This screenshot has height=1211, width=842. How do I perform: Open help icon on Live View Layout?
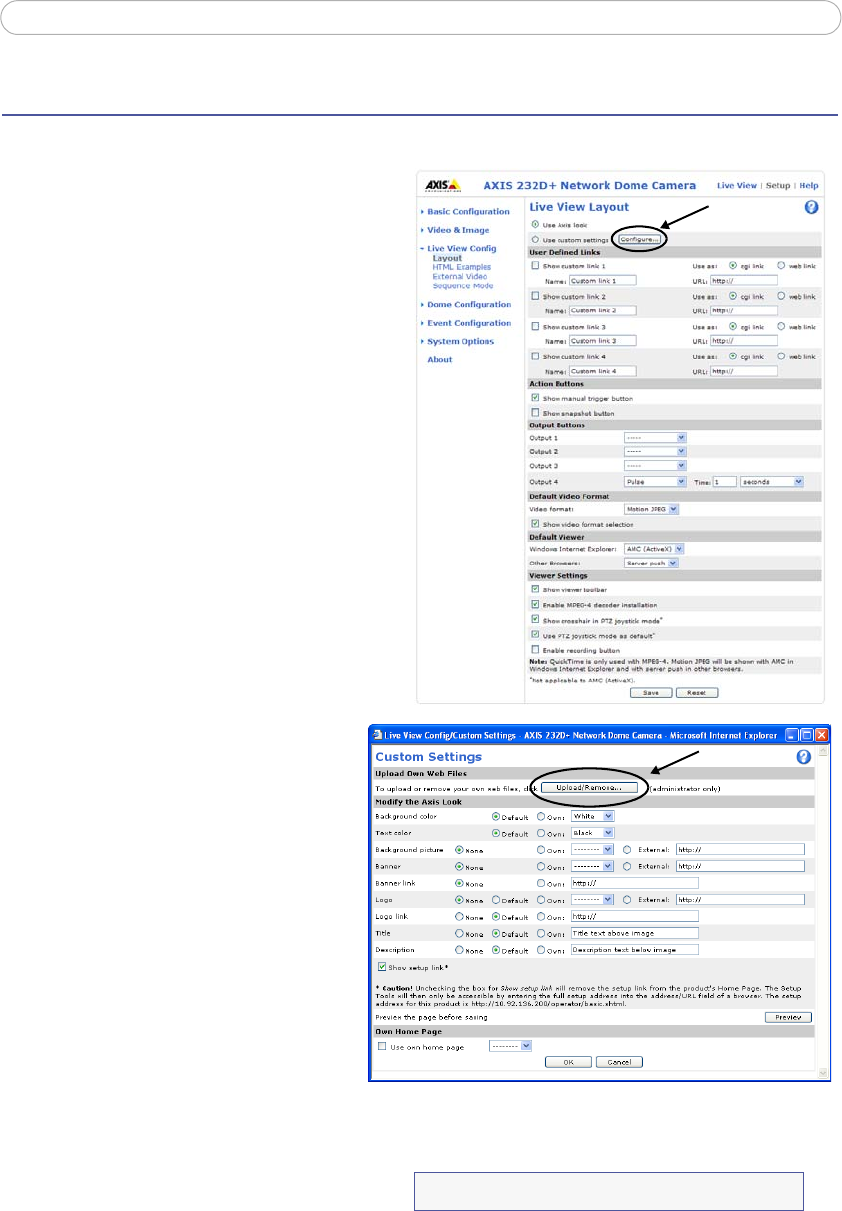click(x=813, y=207)
